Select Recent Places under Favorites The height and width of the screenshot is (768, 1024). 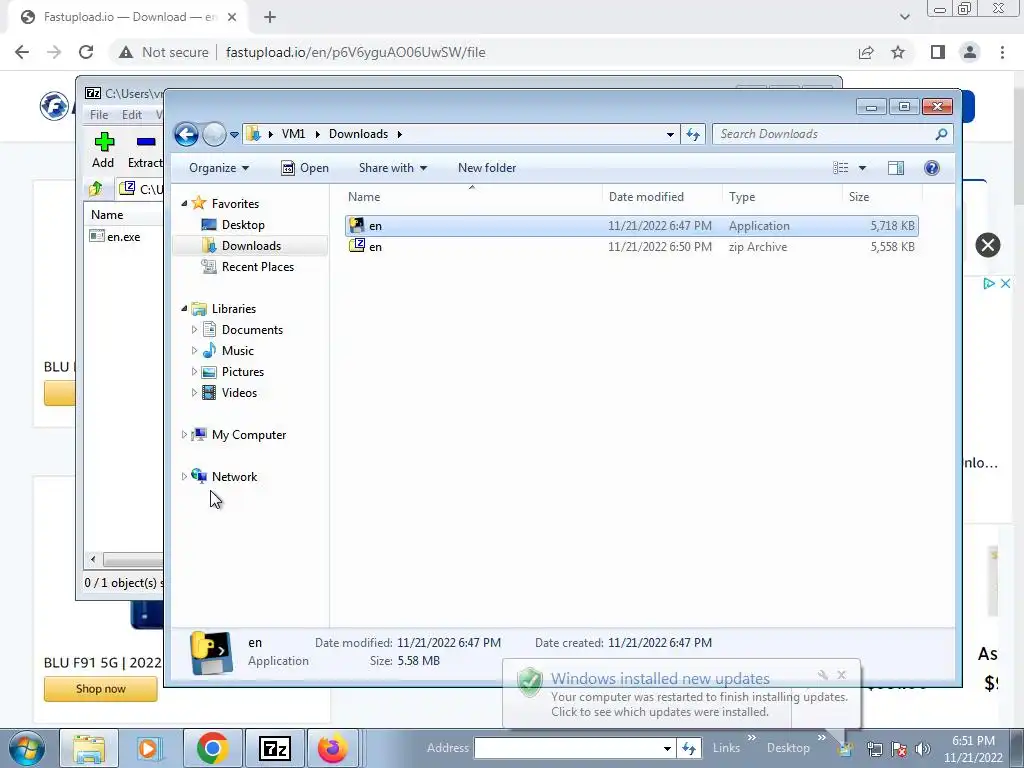point(258,266)
